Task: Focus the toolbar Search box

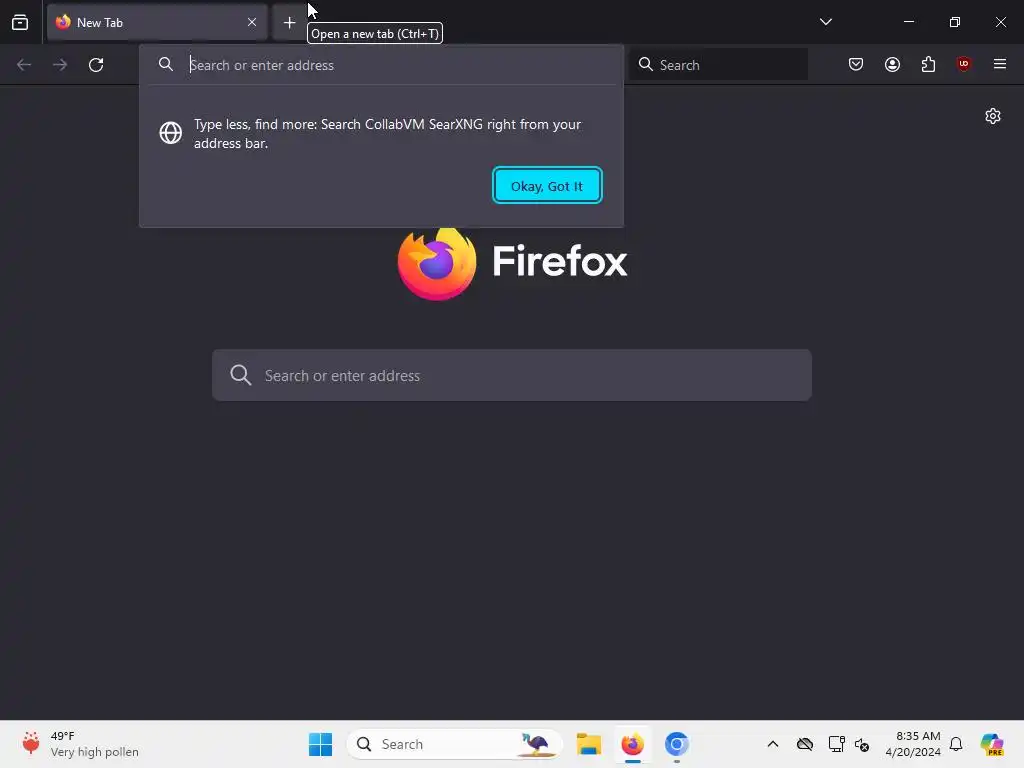Action: [x=719, y=65]
